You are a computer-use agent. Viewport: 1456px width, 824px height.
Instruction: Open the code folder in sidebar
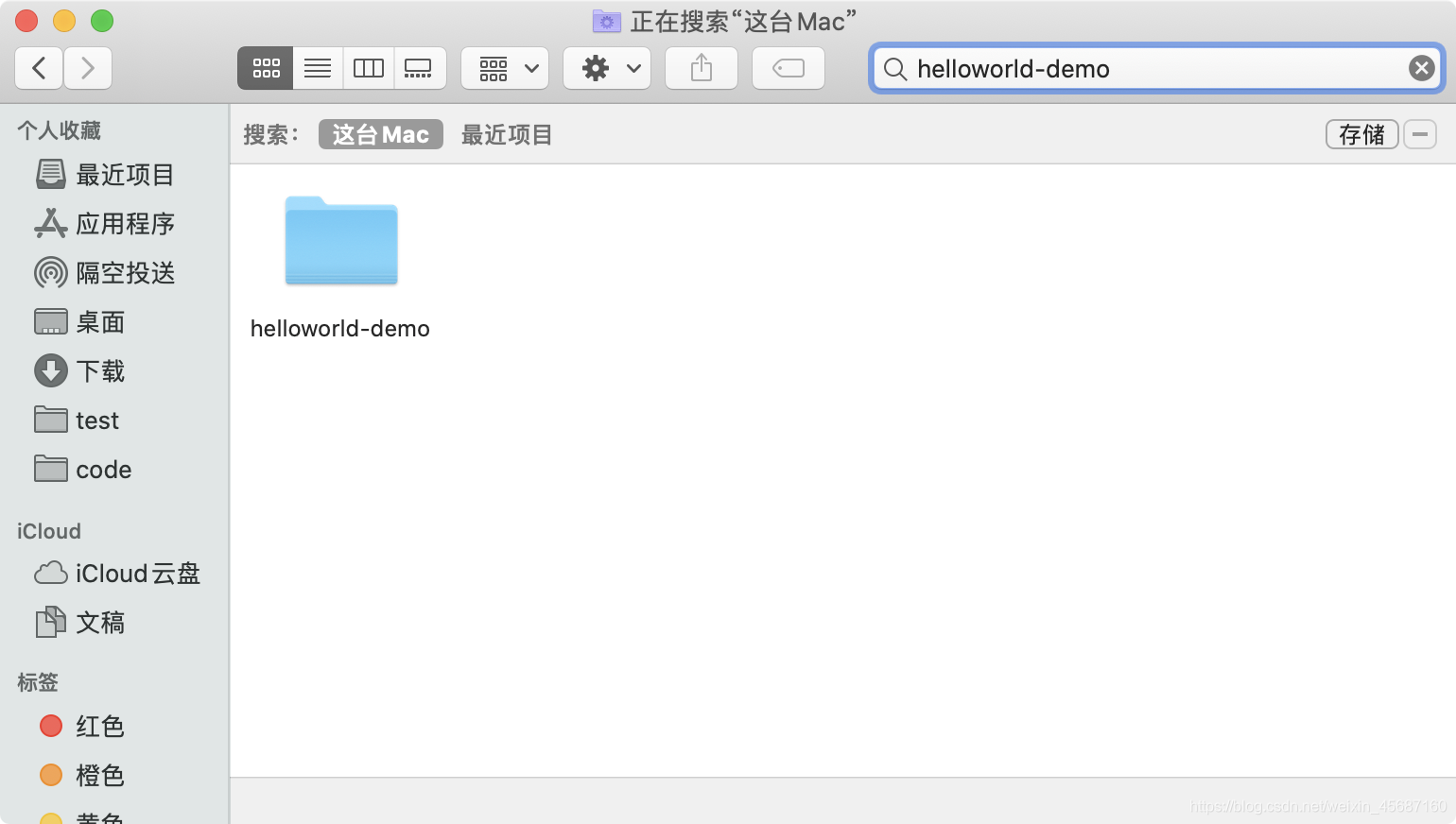pyautogui.click(x=83, y=470)
